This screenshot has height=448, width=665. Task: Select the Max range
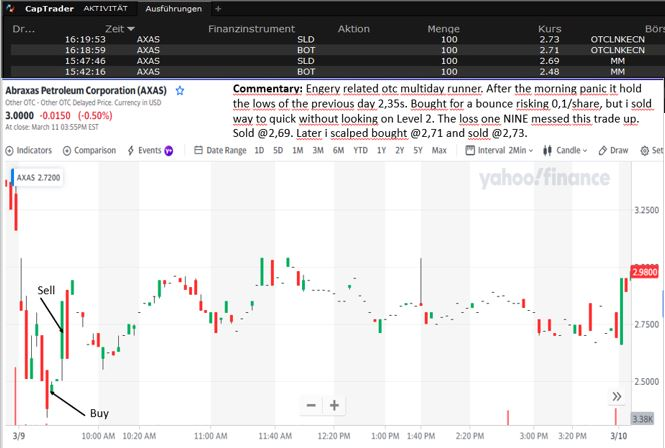pos(439,151)
